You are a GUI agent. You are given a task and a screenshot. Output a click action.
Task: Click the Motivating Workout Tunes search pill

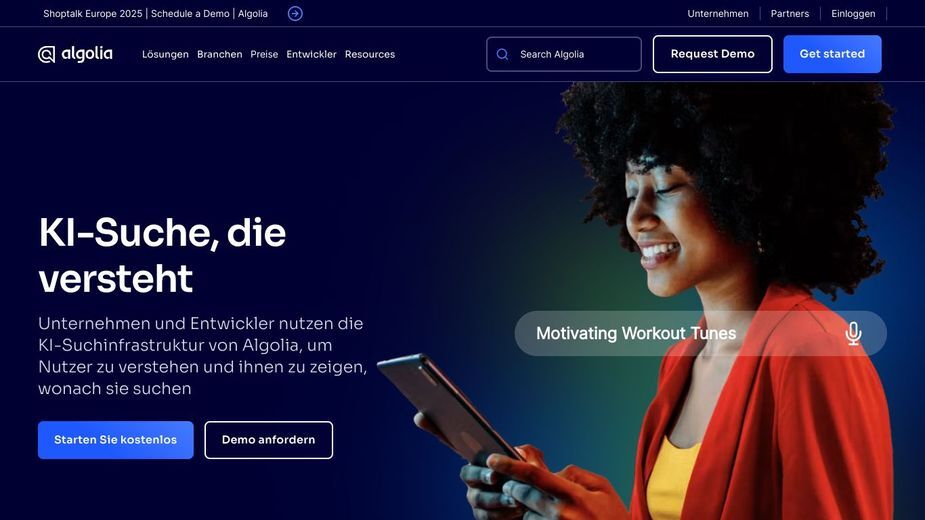tap(700, 333)
